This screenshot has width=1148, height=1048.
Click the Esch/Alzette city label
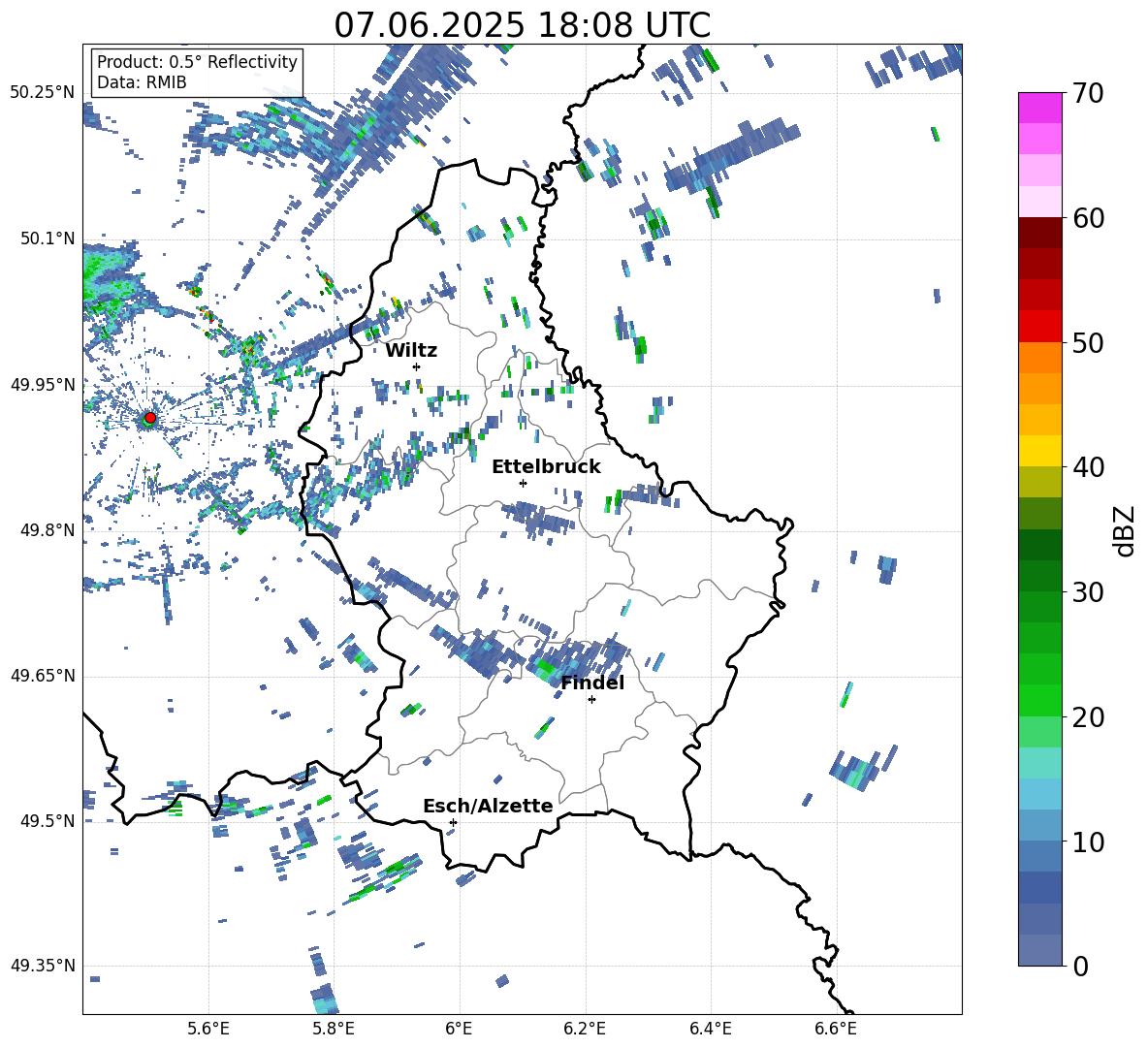(x=488, y=806)
